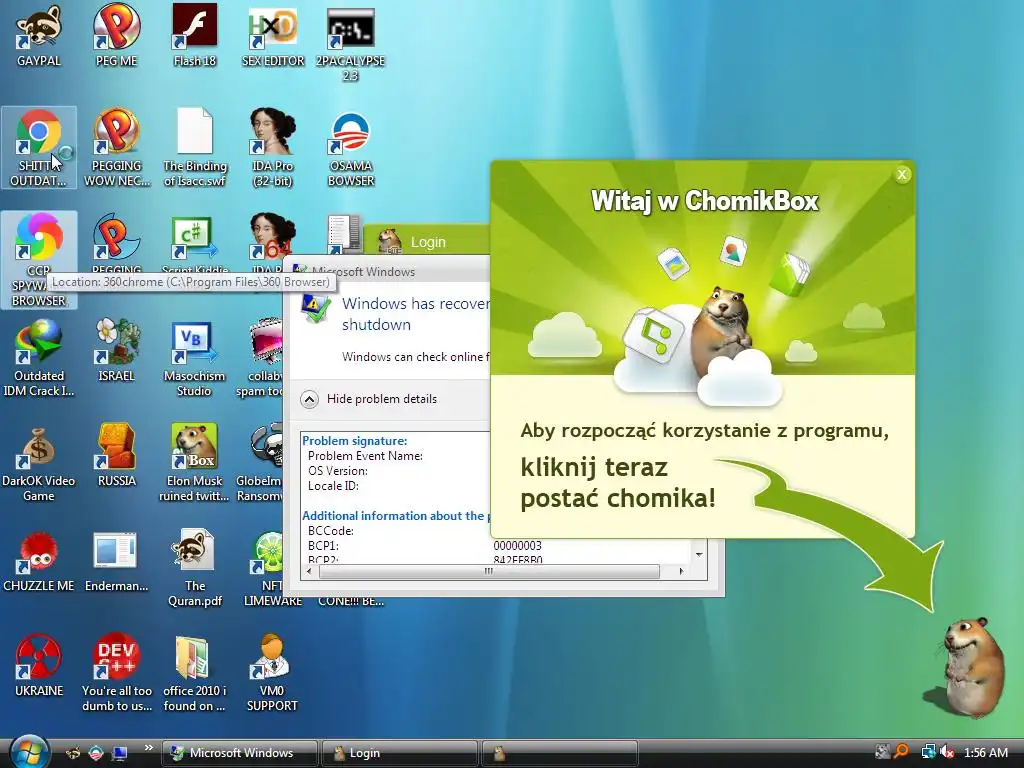Select the DarkOK Video Game money bag icon
Image resolution: width=1024 pixels, height=768 pixels.
[39, 462]
